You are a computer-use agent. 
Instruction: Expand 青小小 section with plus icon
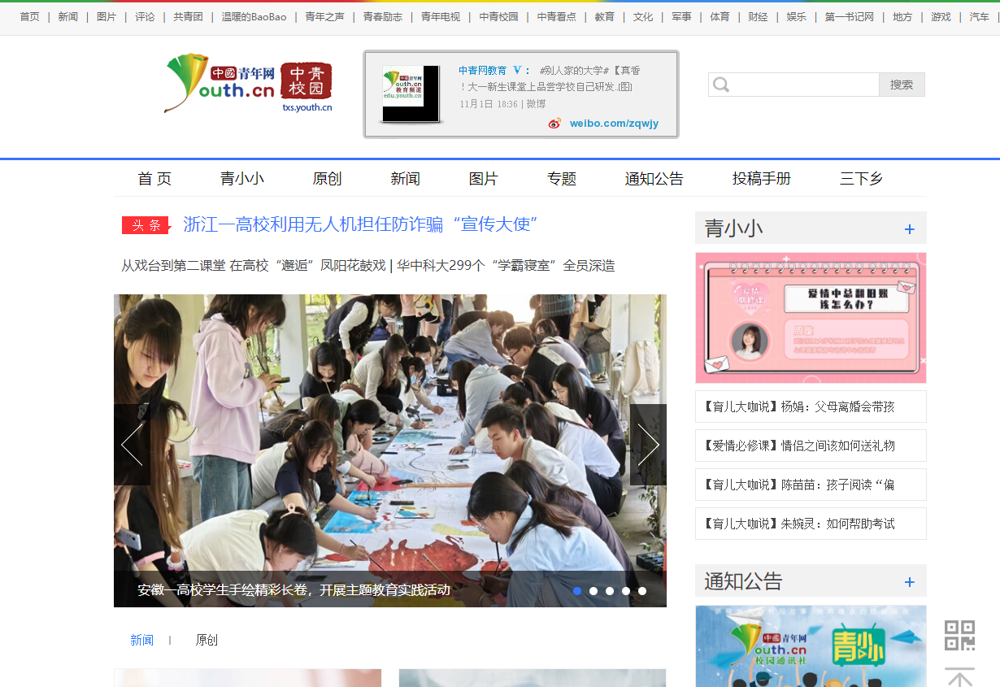tap(909, 229)
